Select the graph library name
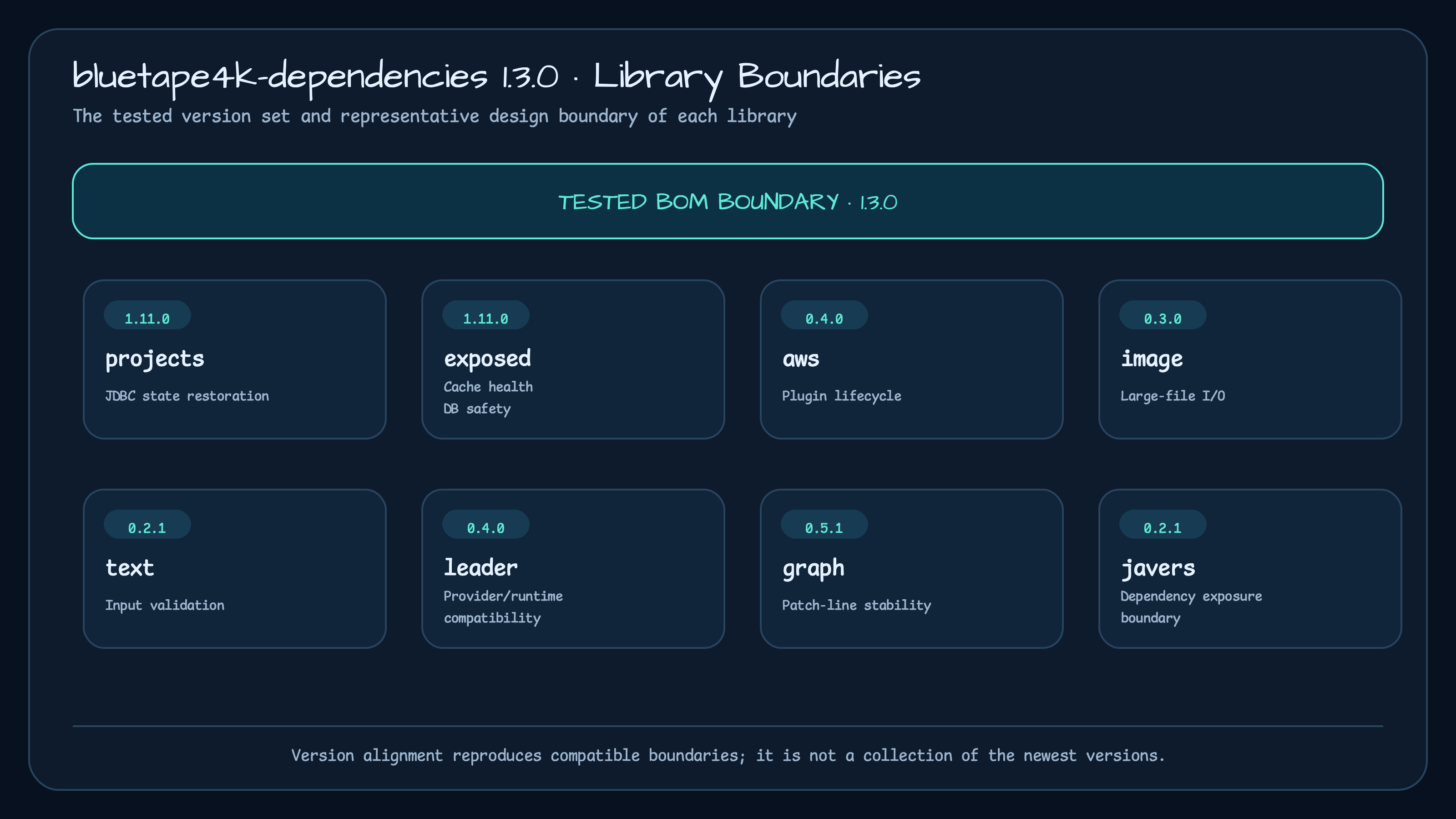The width and height of the screenshot is (1456, 819). [x=814, y=569]
